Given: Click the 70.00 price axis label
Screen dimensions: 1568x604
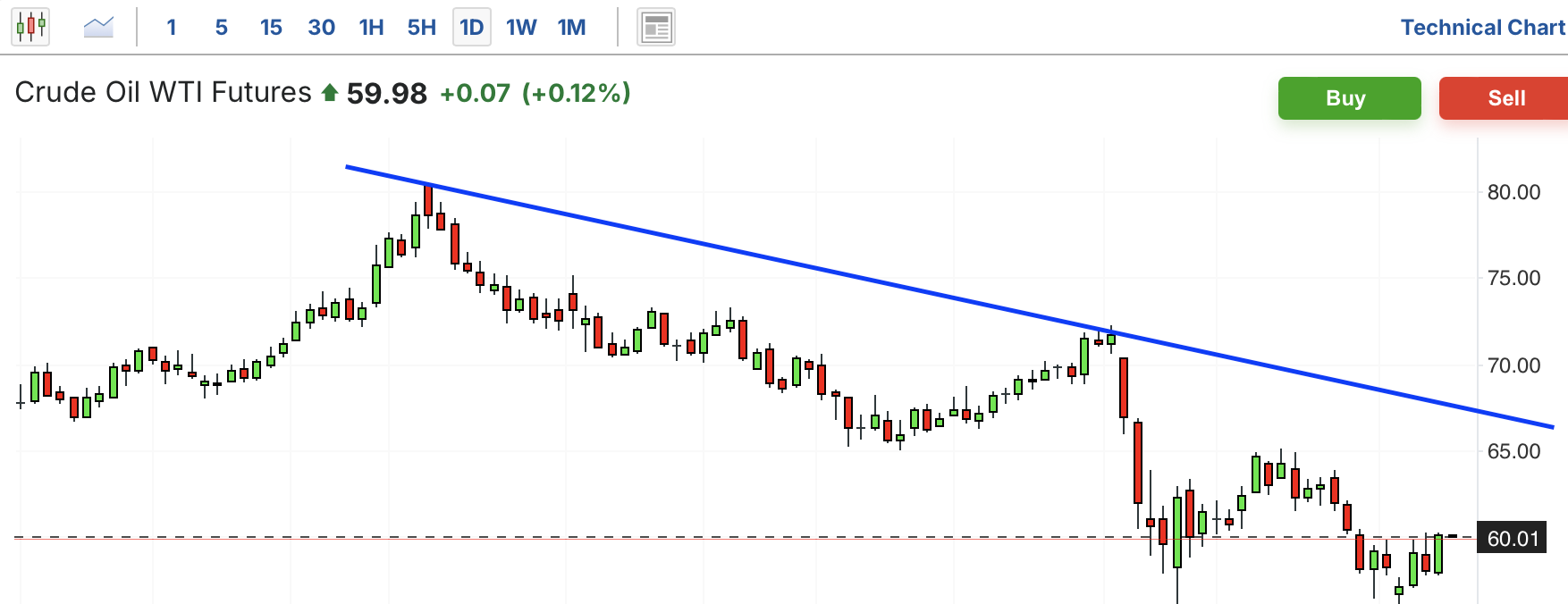Looking at the screenshot, I should coord(1513,365).
